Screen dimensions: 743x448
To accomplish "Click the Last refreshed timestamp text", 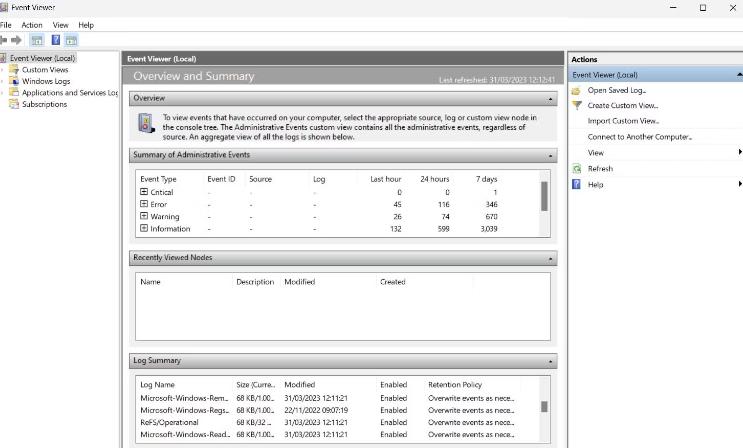I will click(497, 80).
